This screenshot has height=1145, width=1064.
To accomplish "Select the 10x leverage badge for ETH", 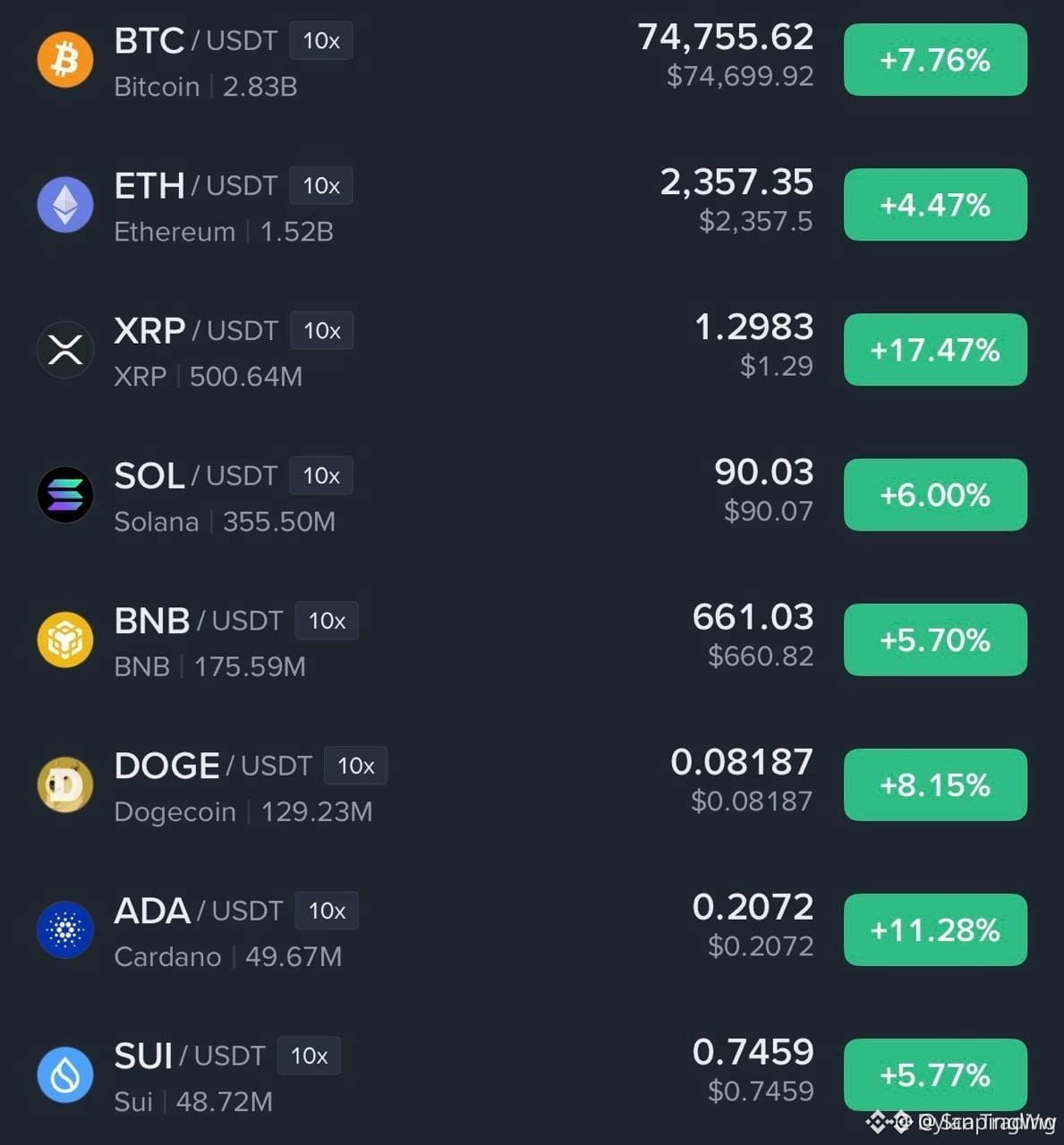I will (321, 185).
